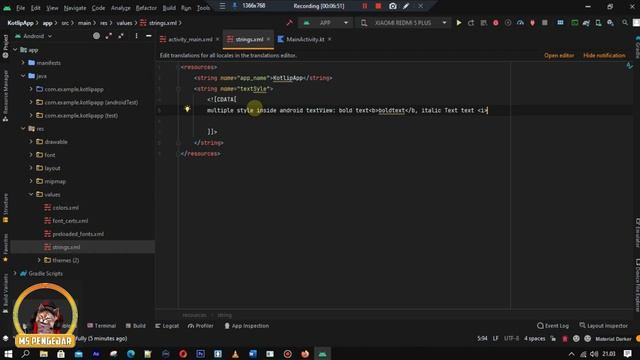
Task: Expand the layout folder
Action: (x=31, y=168)
